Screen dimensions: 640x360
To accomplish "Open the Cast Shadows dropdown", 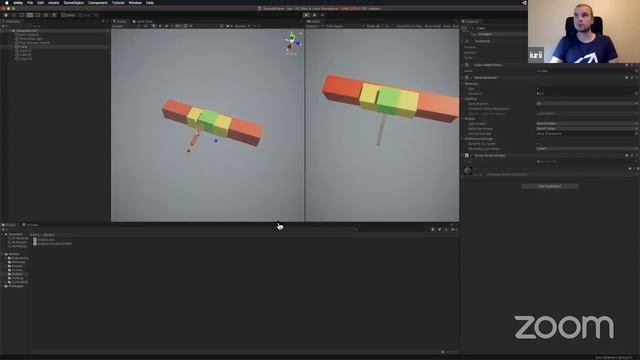I will coord(587,104).
